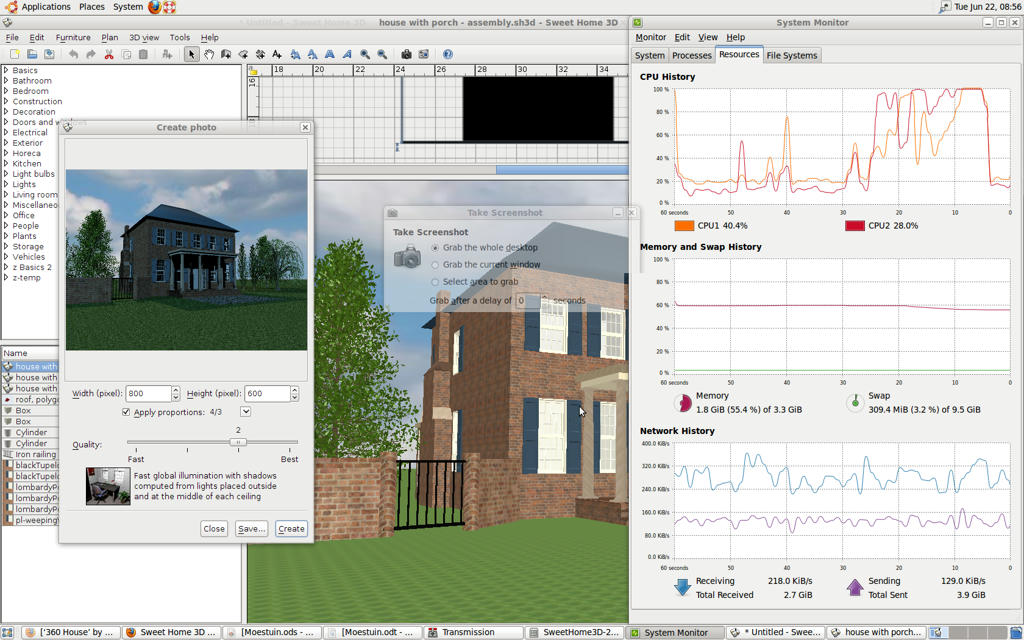Image resolution: width=1024 pixels, height=640 pixels.
Task: Select 'Grab the current window' option
Action: point(435,265)
